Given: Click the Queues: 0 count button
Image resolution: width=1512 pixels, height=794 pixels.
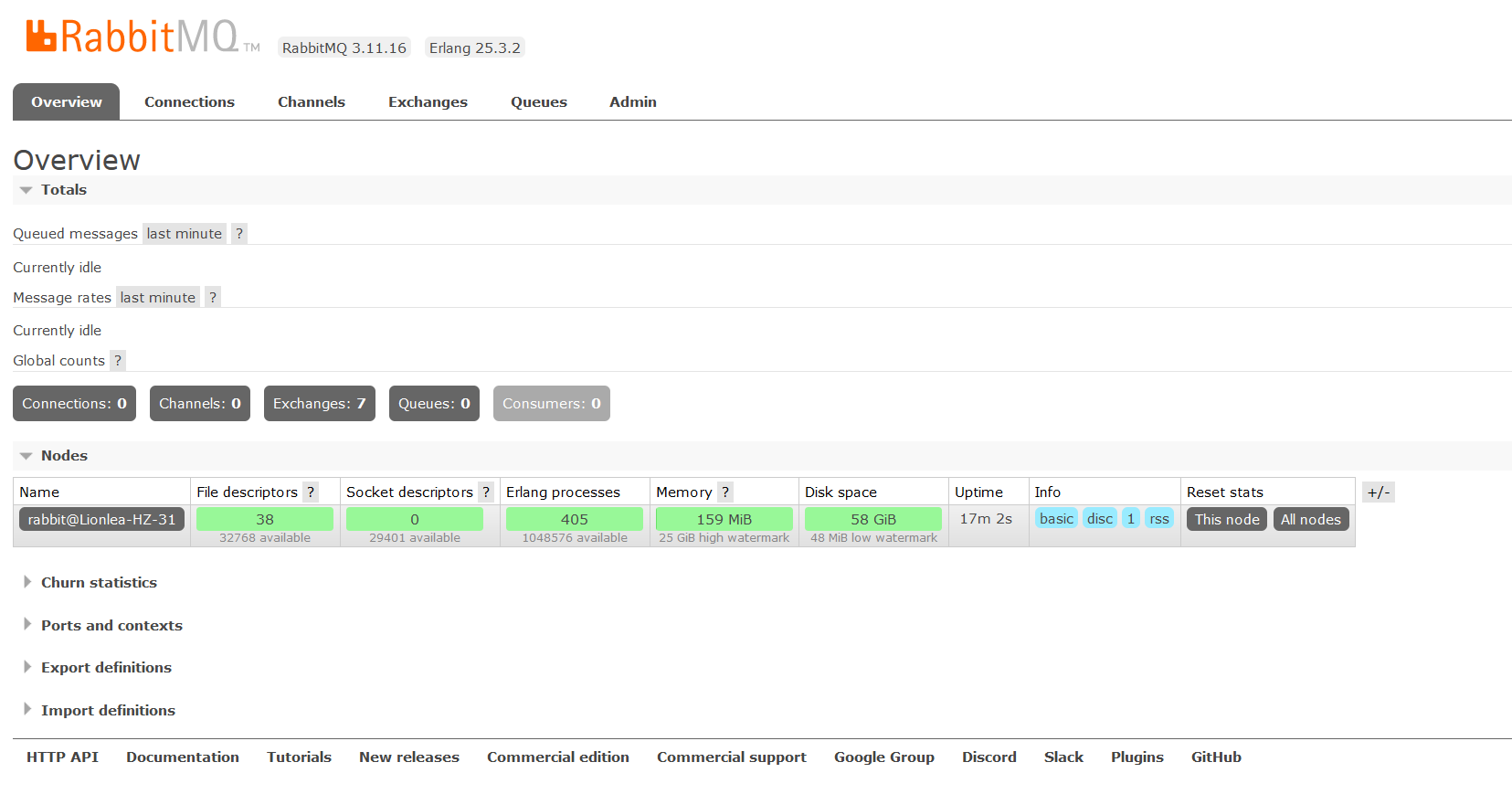Looking at the screenshot, I should [435, 404].
